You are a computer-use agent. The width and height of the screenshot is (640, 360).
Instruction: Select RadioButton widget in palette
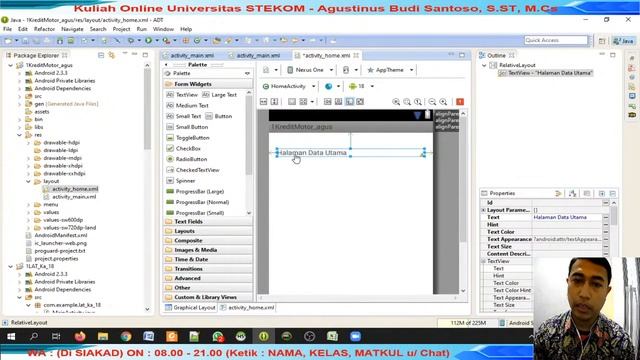[x=187, y=159]
